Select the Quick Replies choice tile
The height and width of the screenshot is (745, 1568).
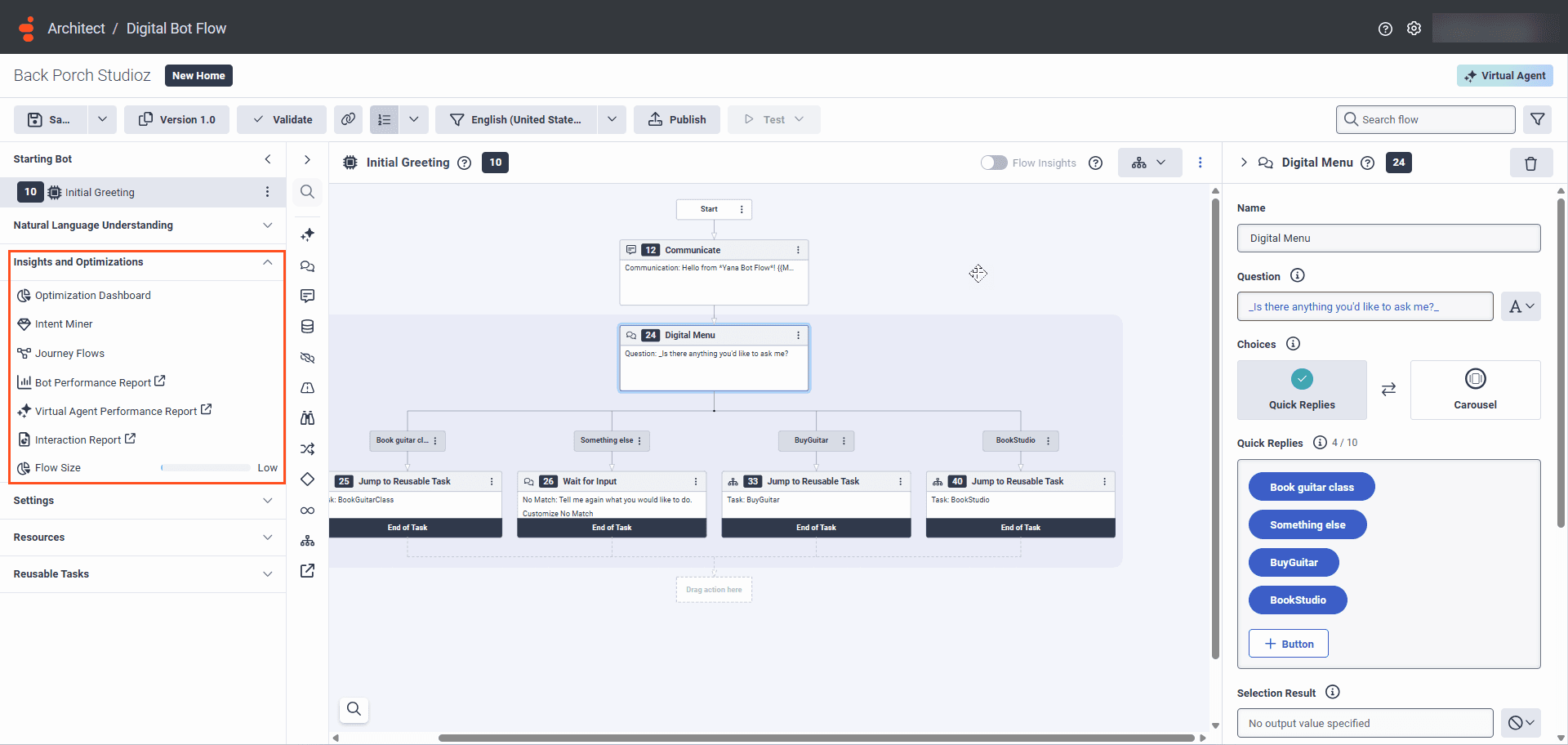tap(1302, 390)
